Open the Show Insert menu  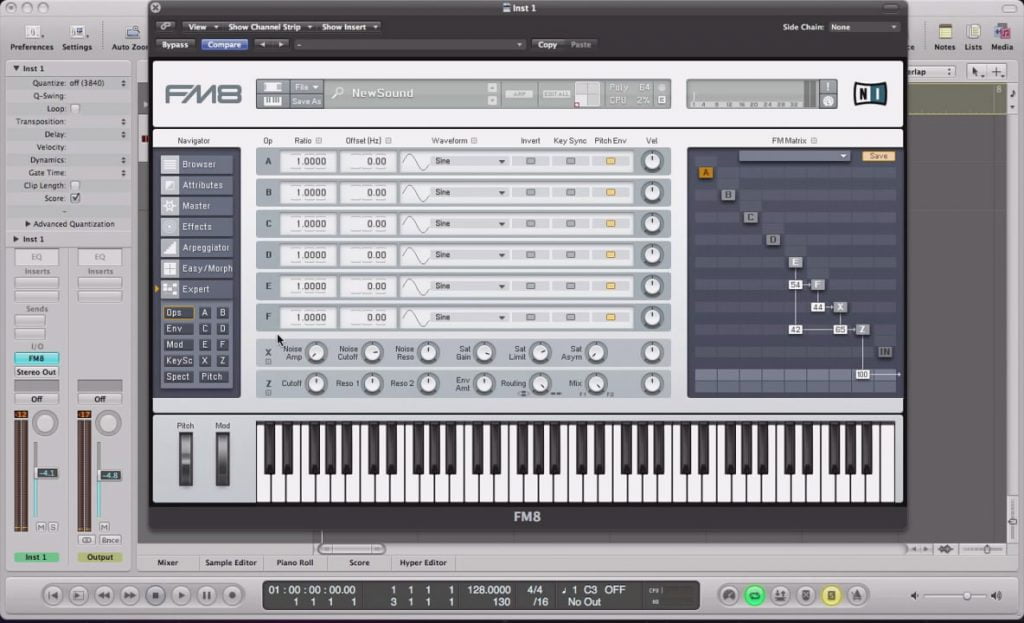(349, 27)
